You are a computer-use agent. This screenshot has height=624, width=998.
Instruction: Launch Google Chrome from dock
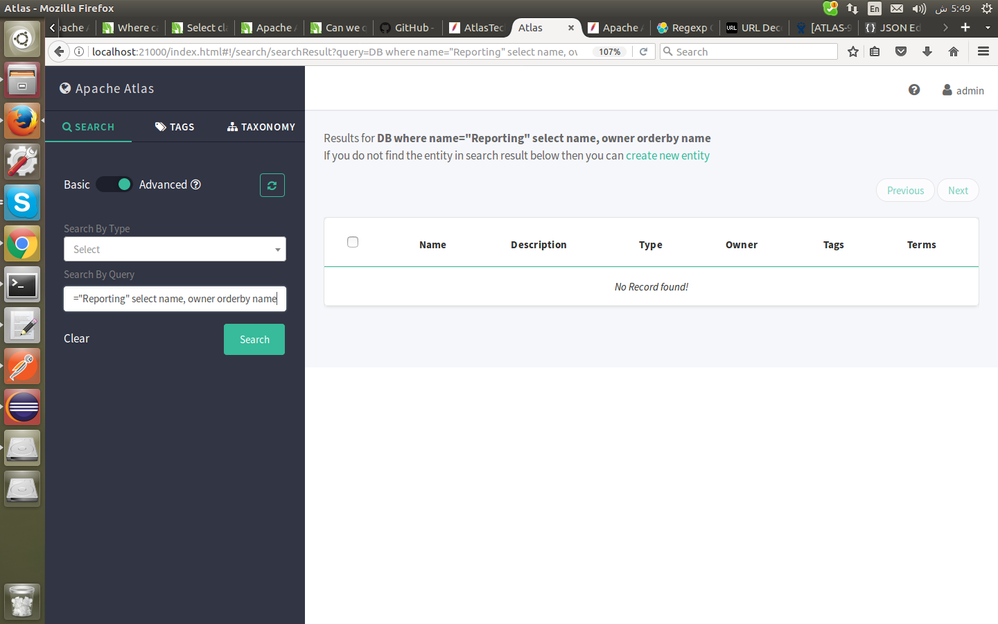pos(22,244)
